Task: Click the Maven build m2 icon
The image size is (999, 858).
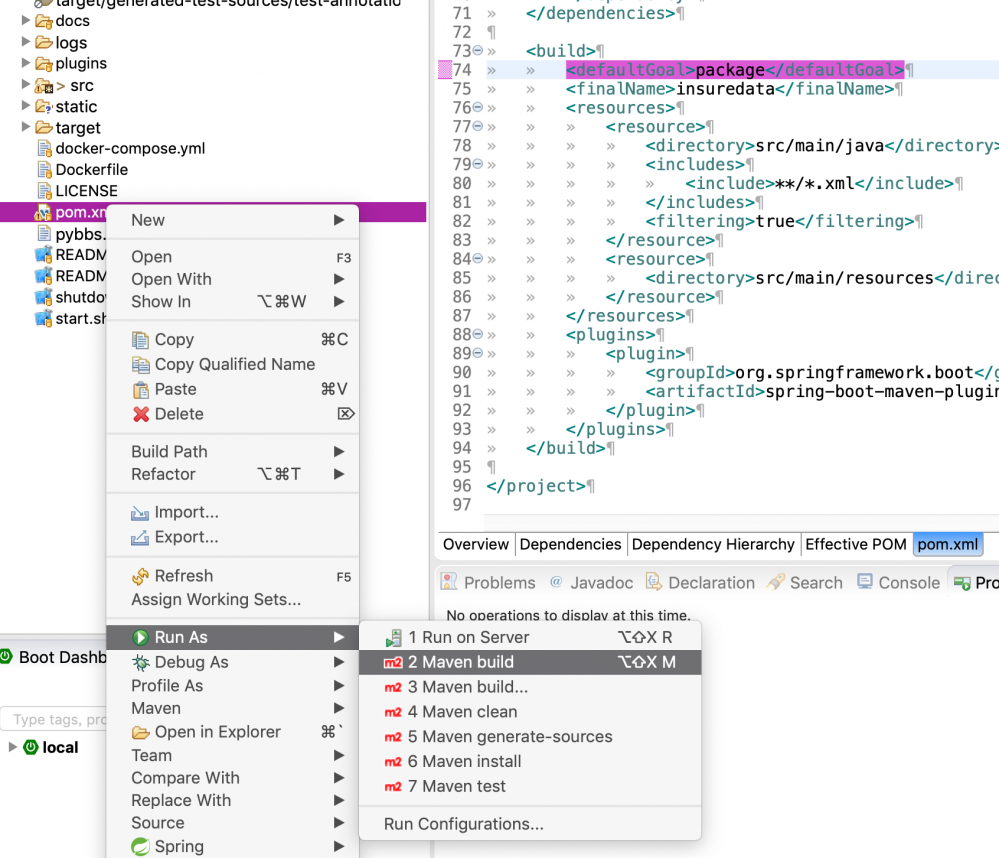Action: 393,662
